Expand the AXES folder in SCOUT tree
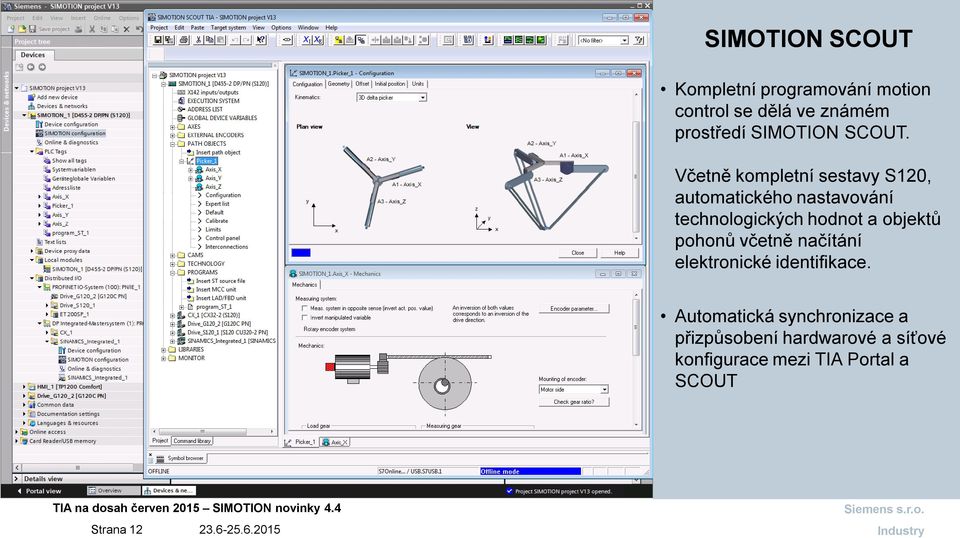Viewport: 960px width, 538px height. (x=173, y=127)
